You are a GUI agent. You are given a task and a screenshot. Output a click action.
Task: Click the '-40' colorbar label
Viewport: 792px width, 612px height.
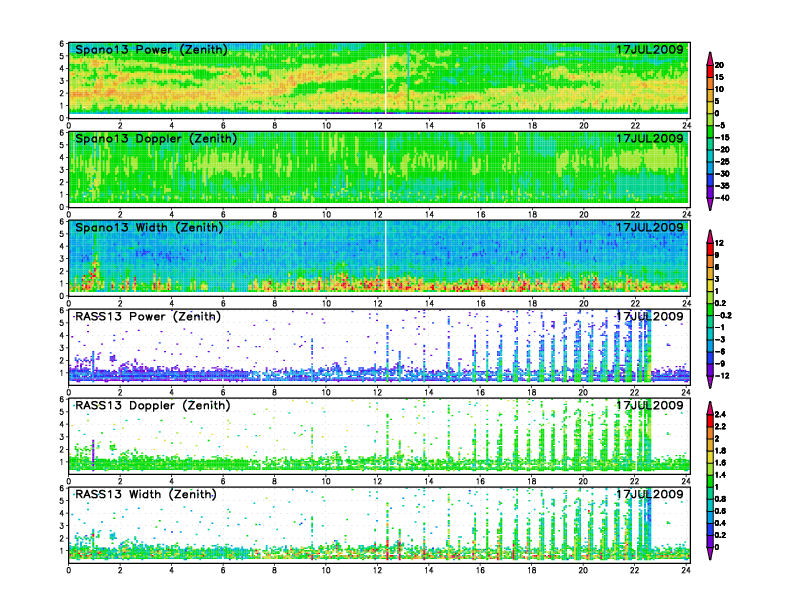(722, 198)
